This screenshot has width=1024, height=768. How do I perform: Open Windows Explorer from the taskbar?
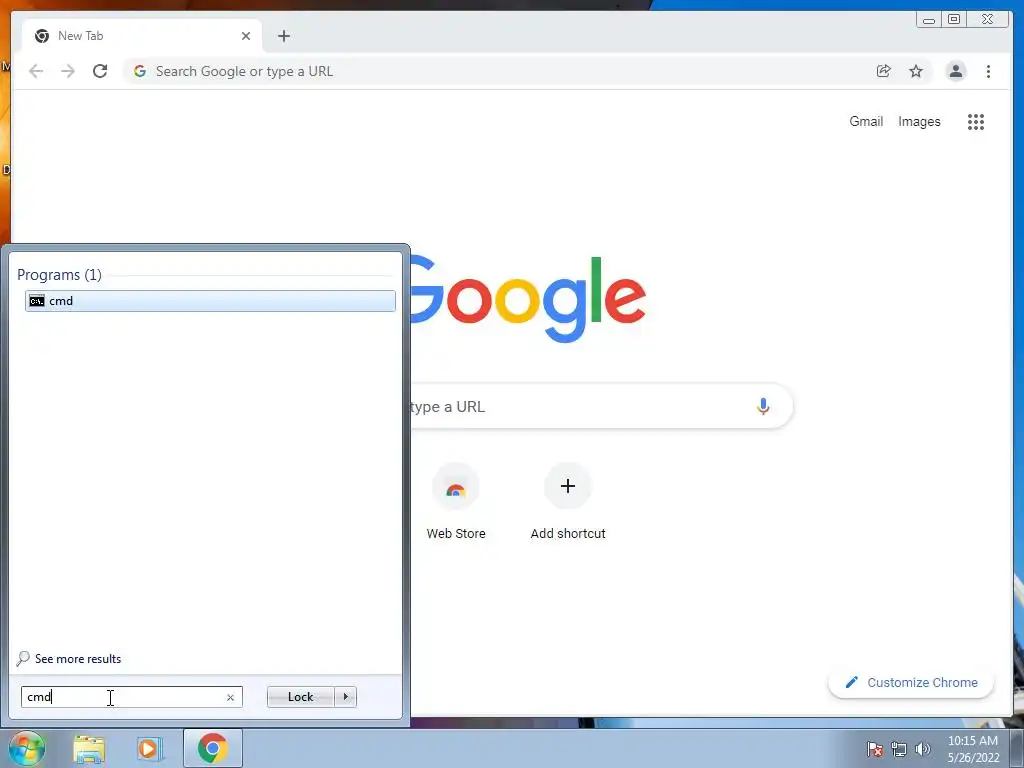point(89,749)
